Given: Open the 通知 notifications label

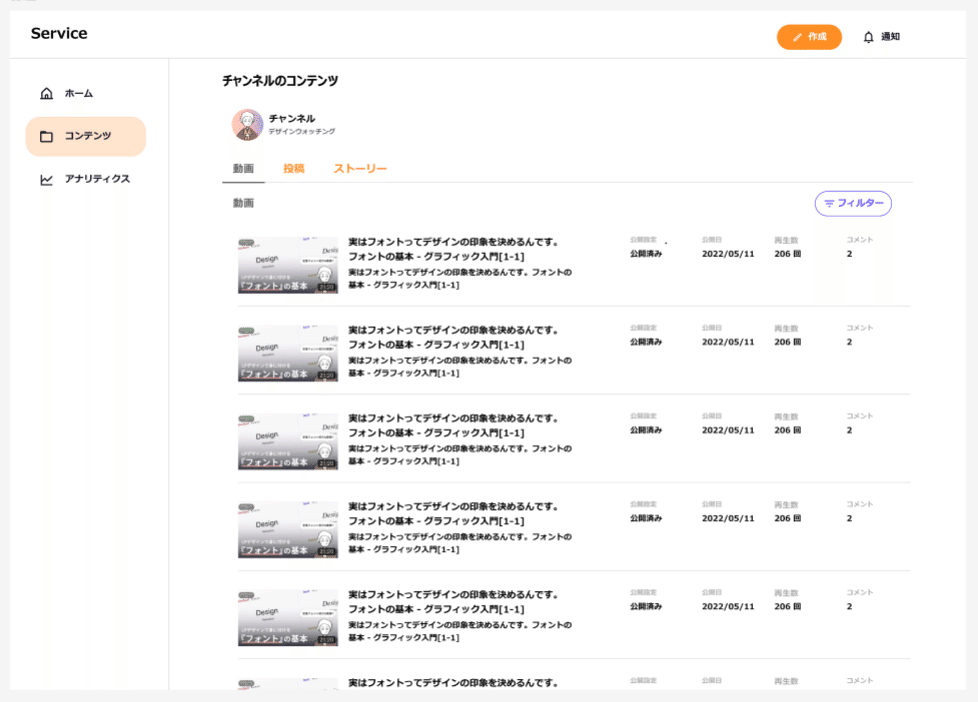Looking at the screenshot, I should pyautogui.click(x=890, y=37).
